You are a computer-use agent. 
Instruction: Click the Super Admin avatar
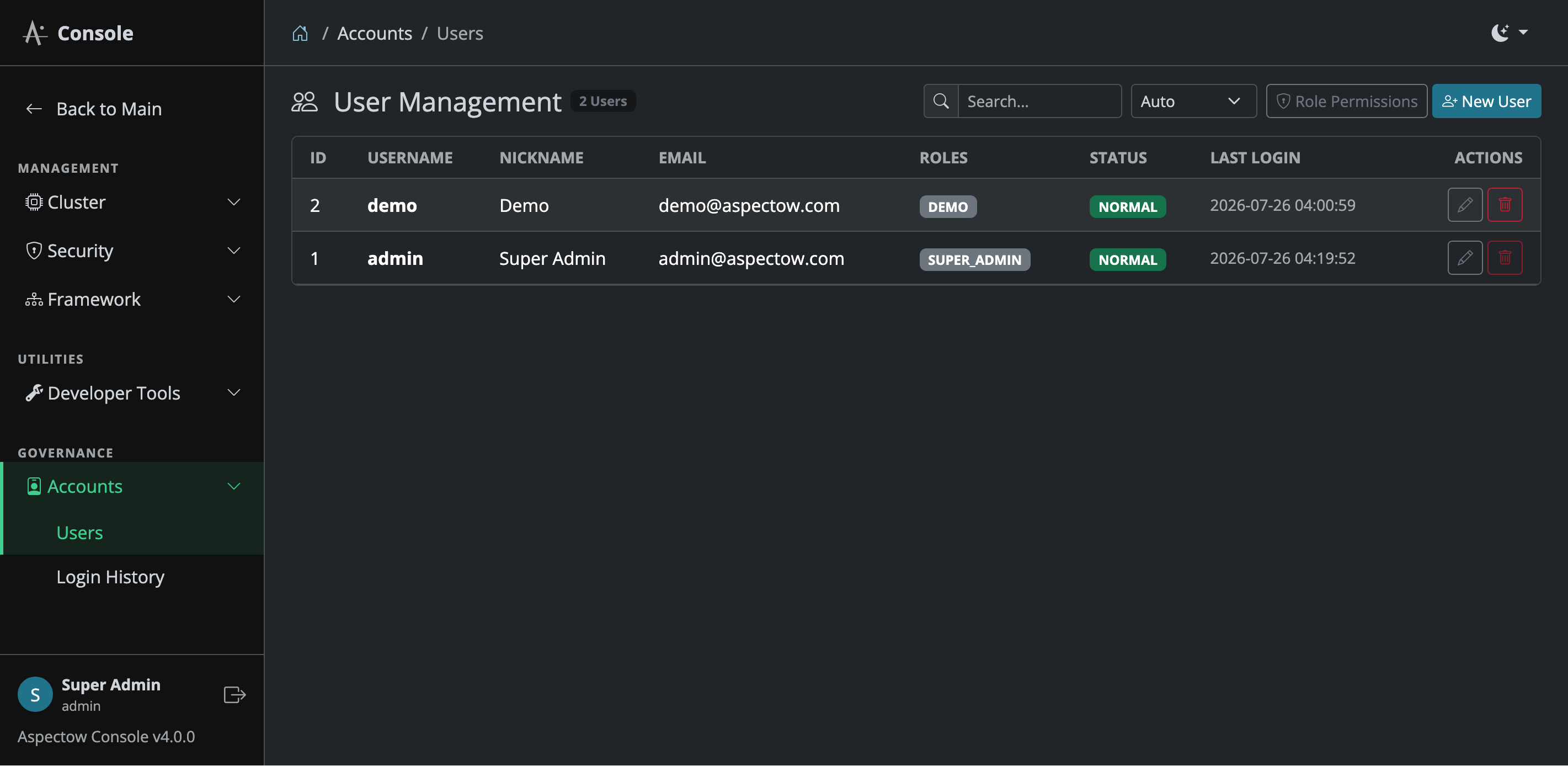[x=35, y=695]
